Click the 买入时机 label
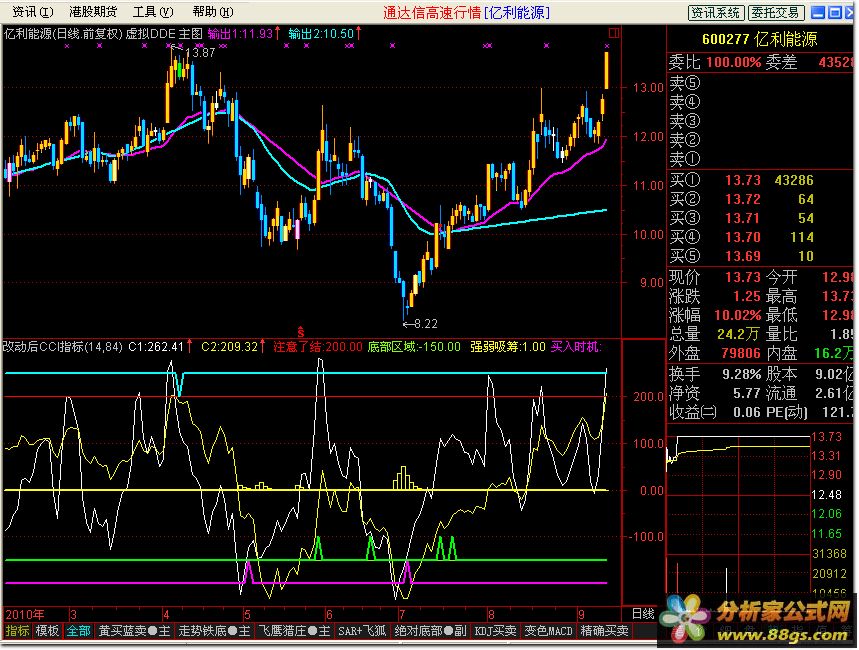This screenshot has height=650, width=859. pyautogui.click(x=576, y=347)
